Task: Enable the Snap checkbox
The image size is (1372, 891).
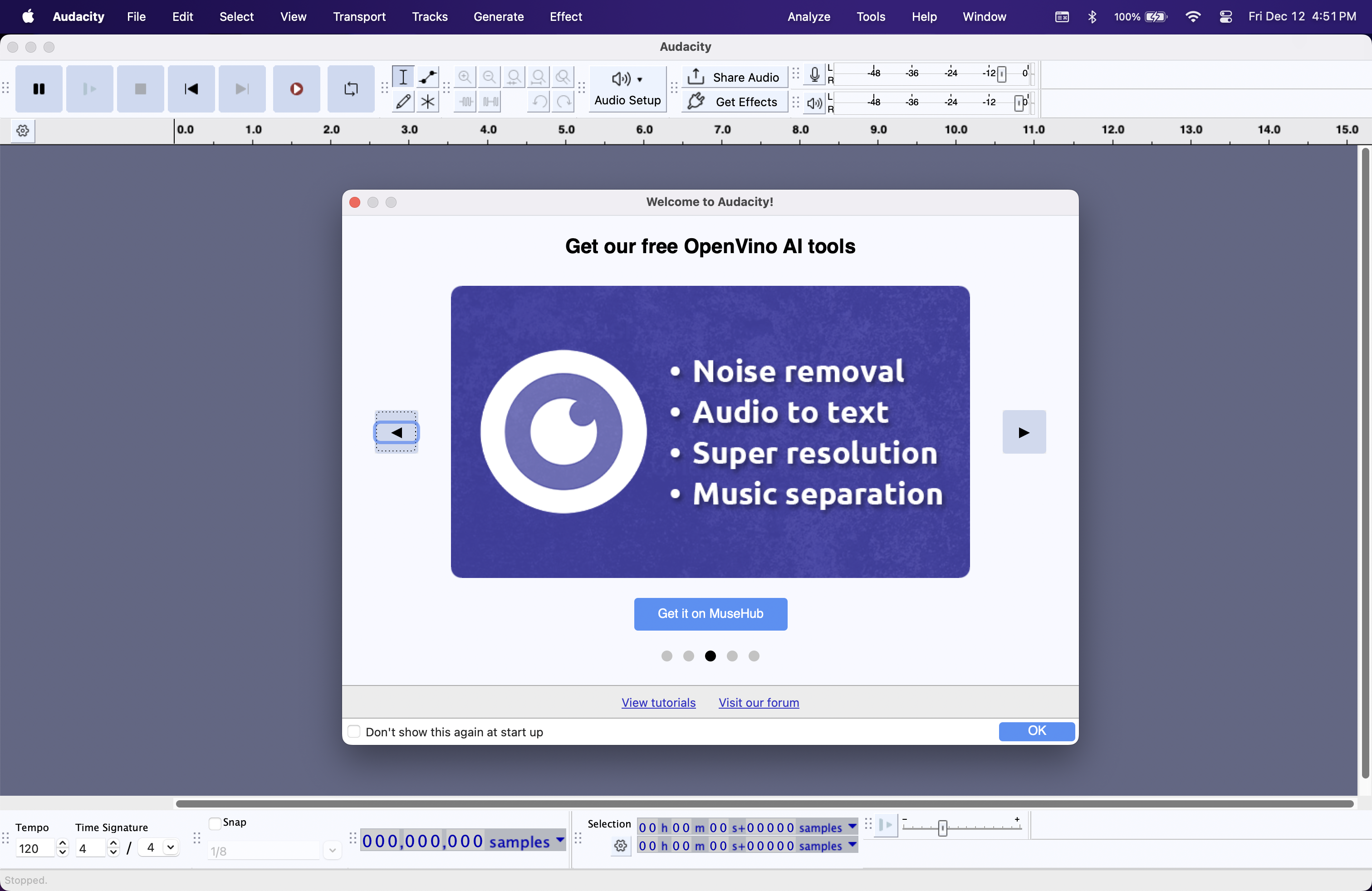Action: tap(215, 823)
